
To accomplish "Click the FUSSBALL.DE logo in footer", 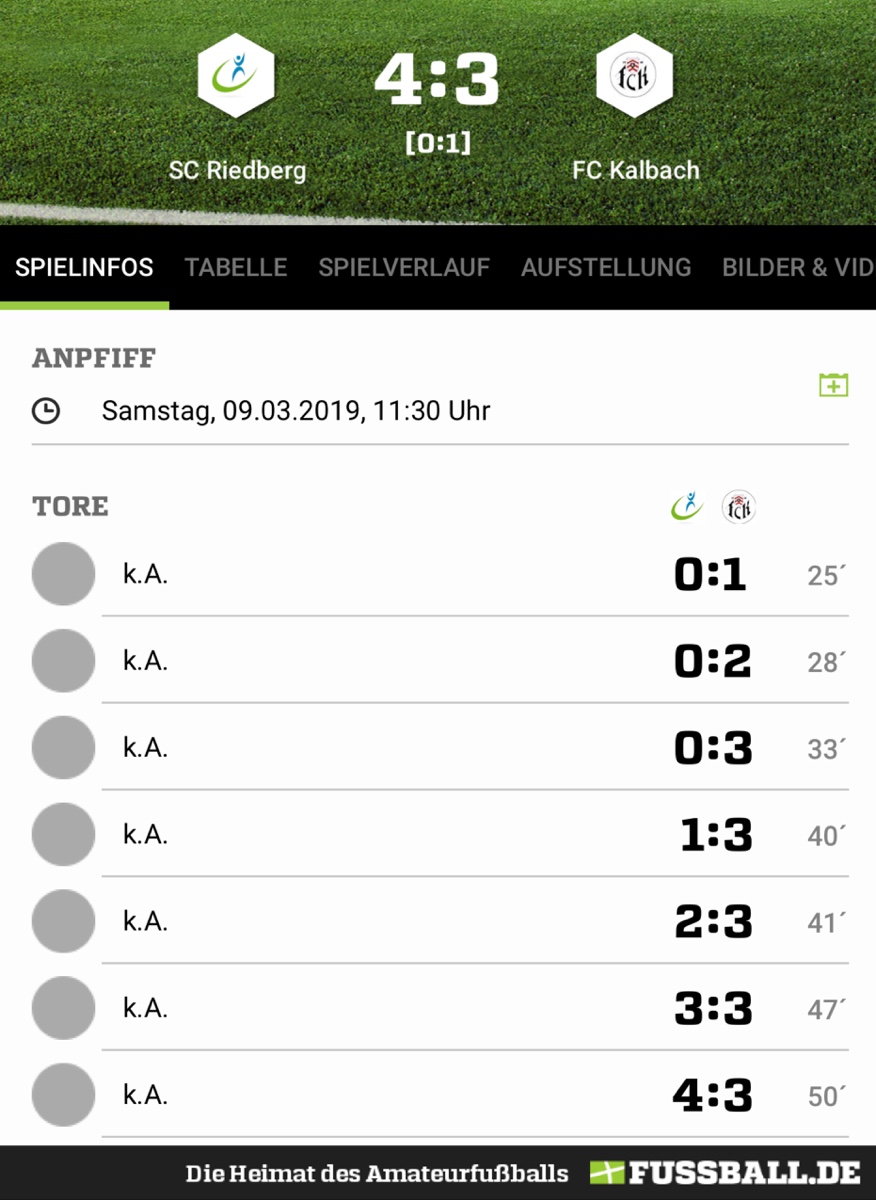I will (x=725, y=1173).
